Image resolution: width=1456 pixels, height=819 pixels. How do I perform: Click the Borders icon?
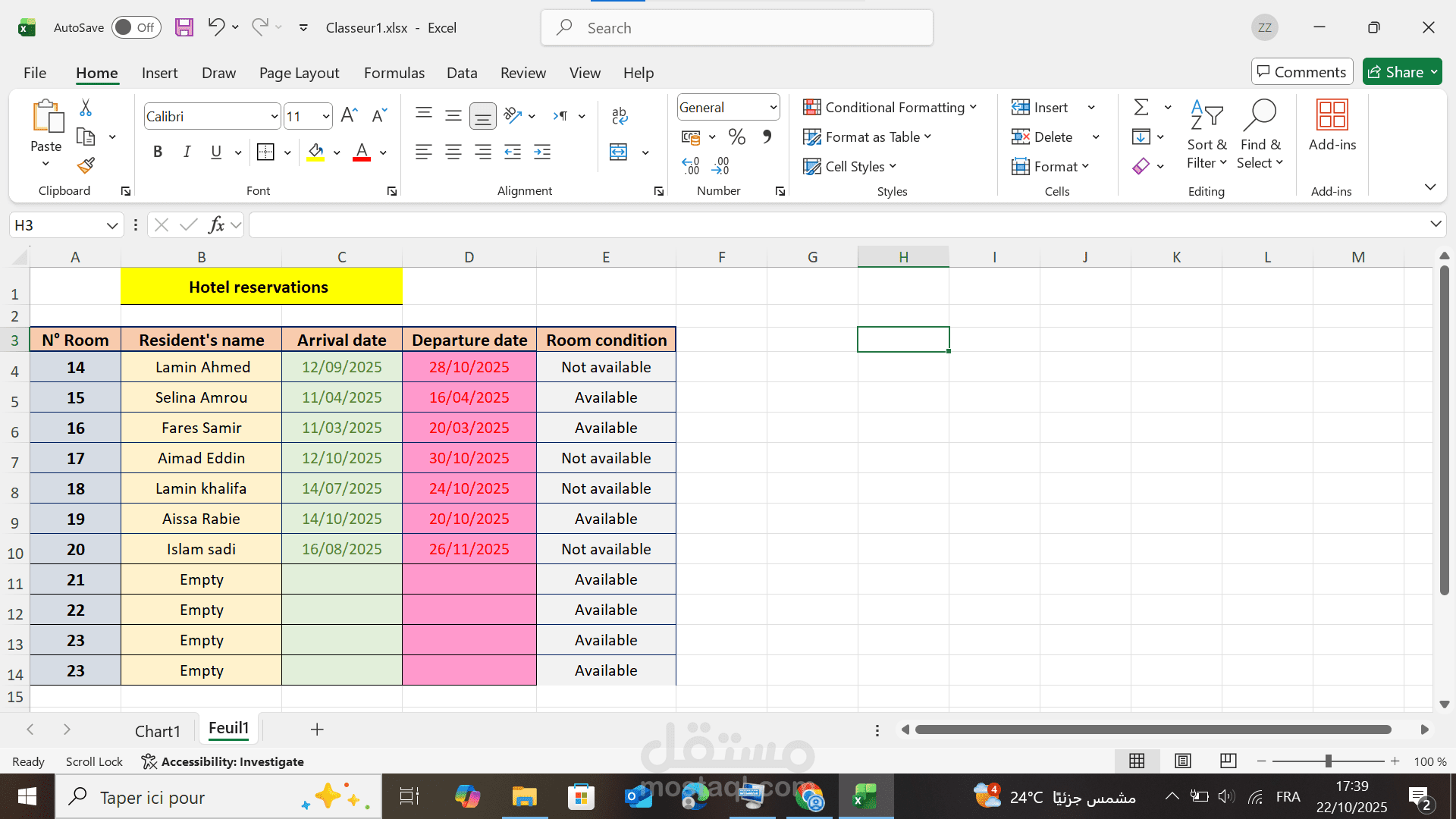265,152
